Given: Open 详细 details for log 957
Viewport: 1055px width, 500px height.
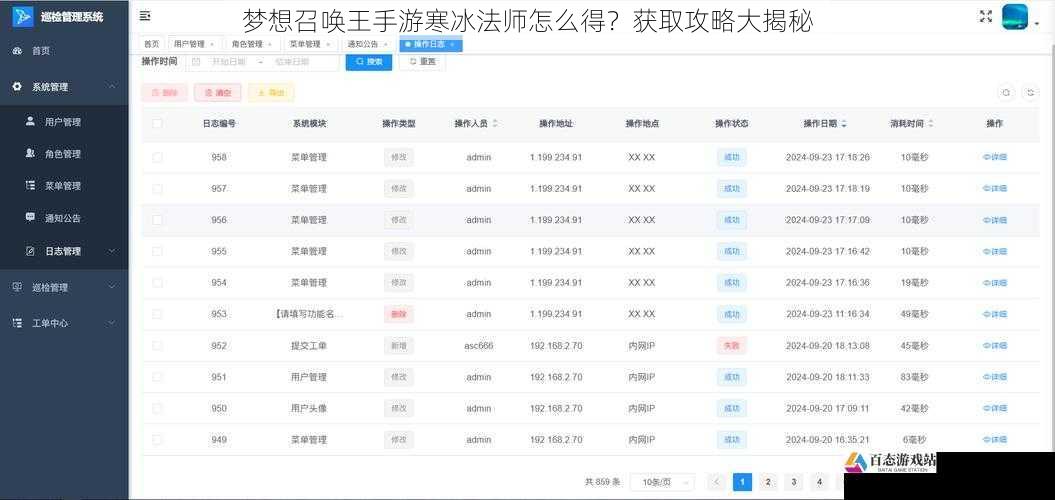Looking at the screenshot, I should [995, 189].
